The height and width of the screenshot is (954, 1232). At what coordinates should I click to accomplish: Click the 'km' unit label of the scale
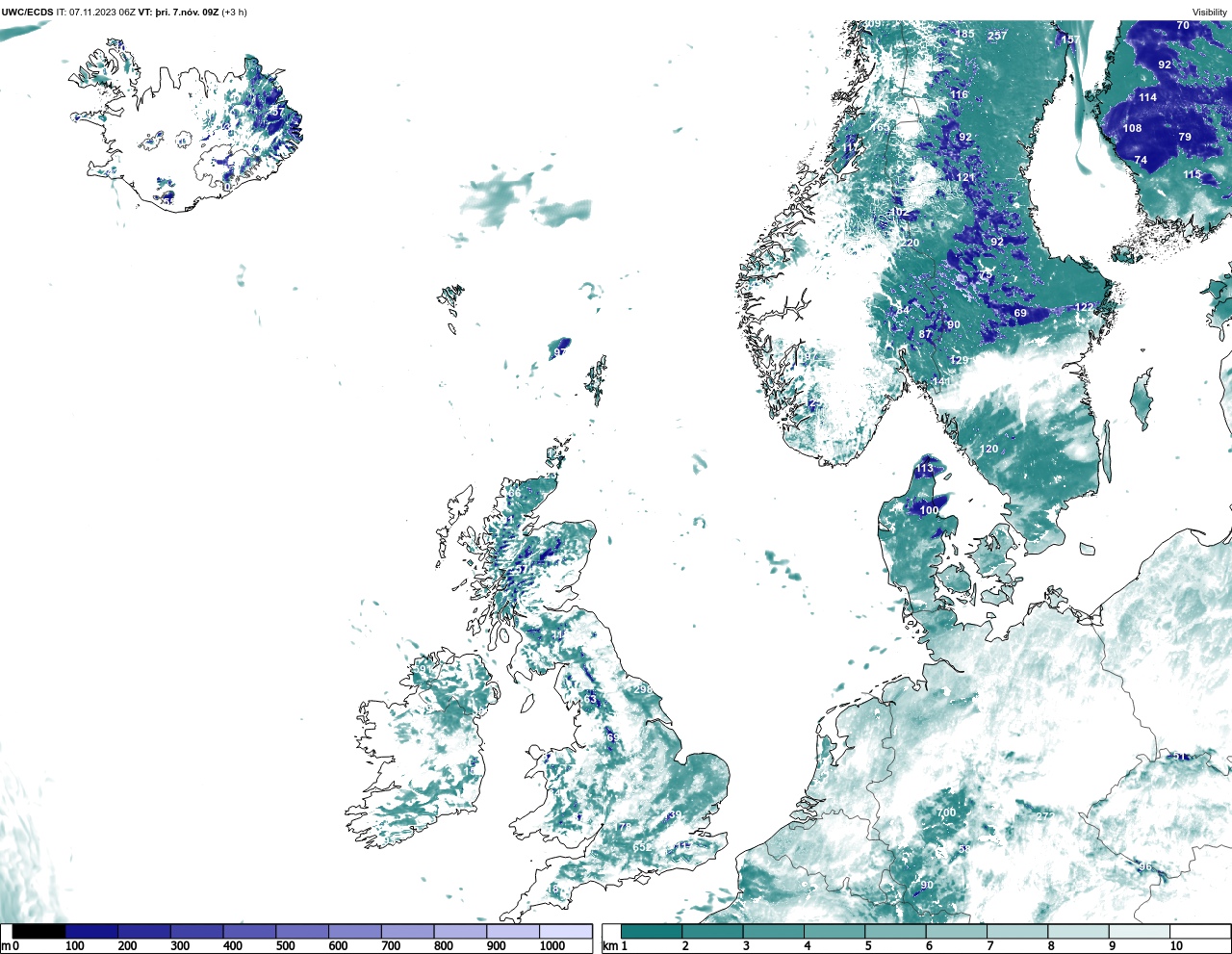(609, 946)
